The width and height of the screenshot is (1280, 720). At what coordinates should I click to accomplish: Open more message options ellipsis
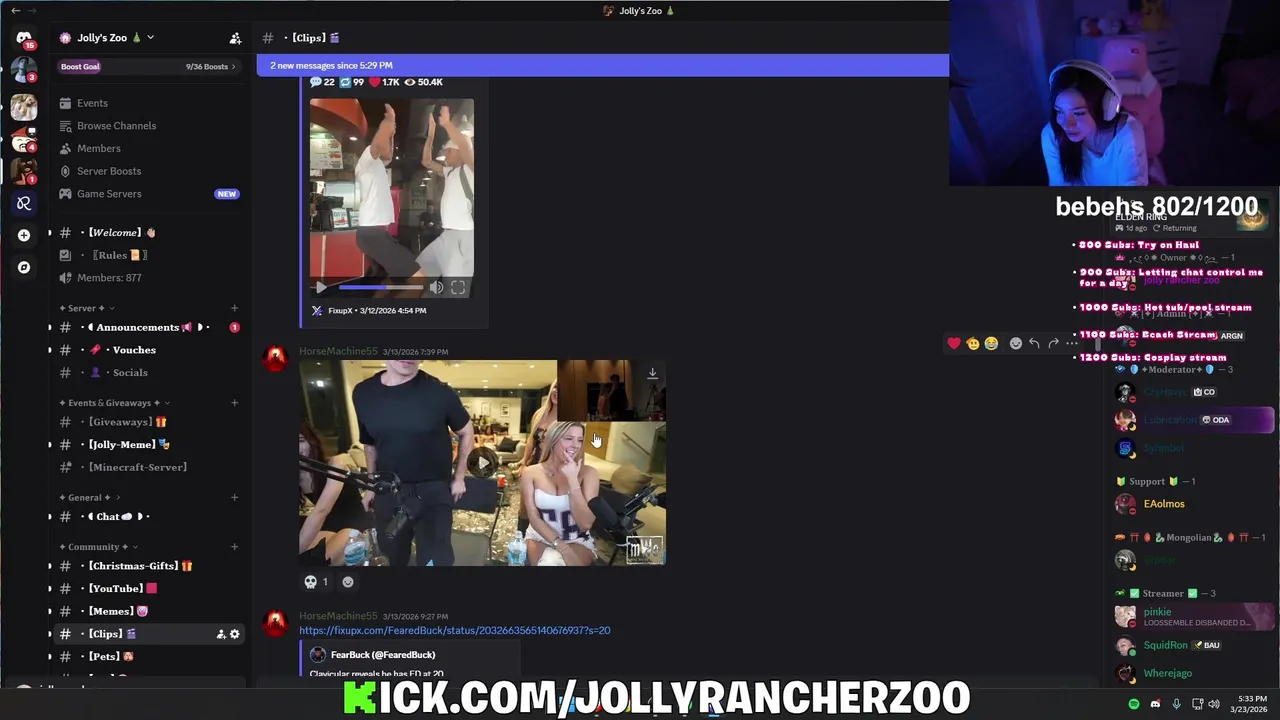click(x=1072, y=343)
